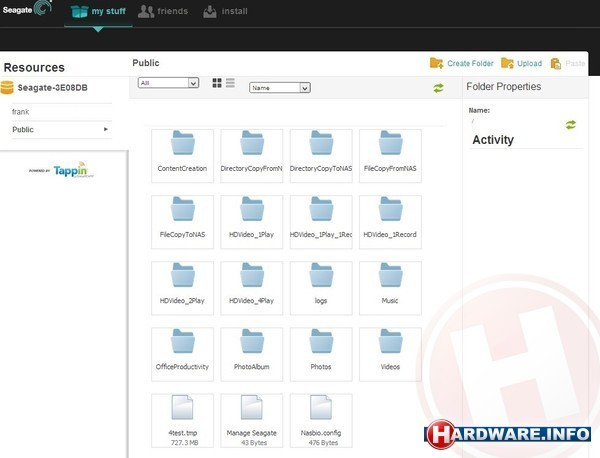The image size is (600, 458).
Task: Switch to grid thumbnail view
Action: (x=217, y=83)
